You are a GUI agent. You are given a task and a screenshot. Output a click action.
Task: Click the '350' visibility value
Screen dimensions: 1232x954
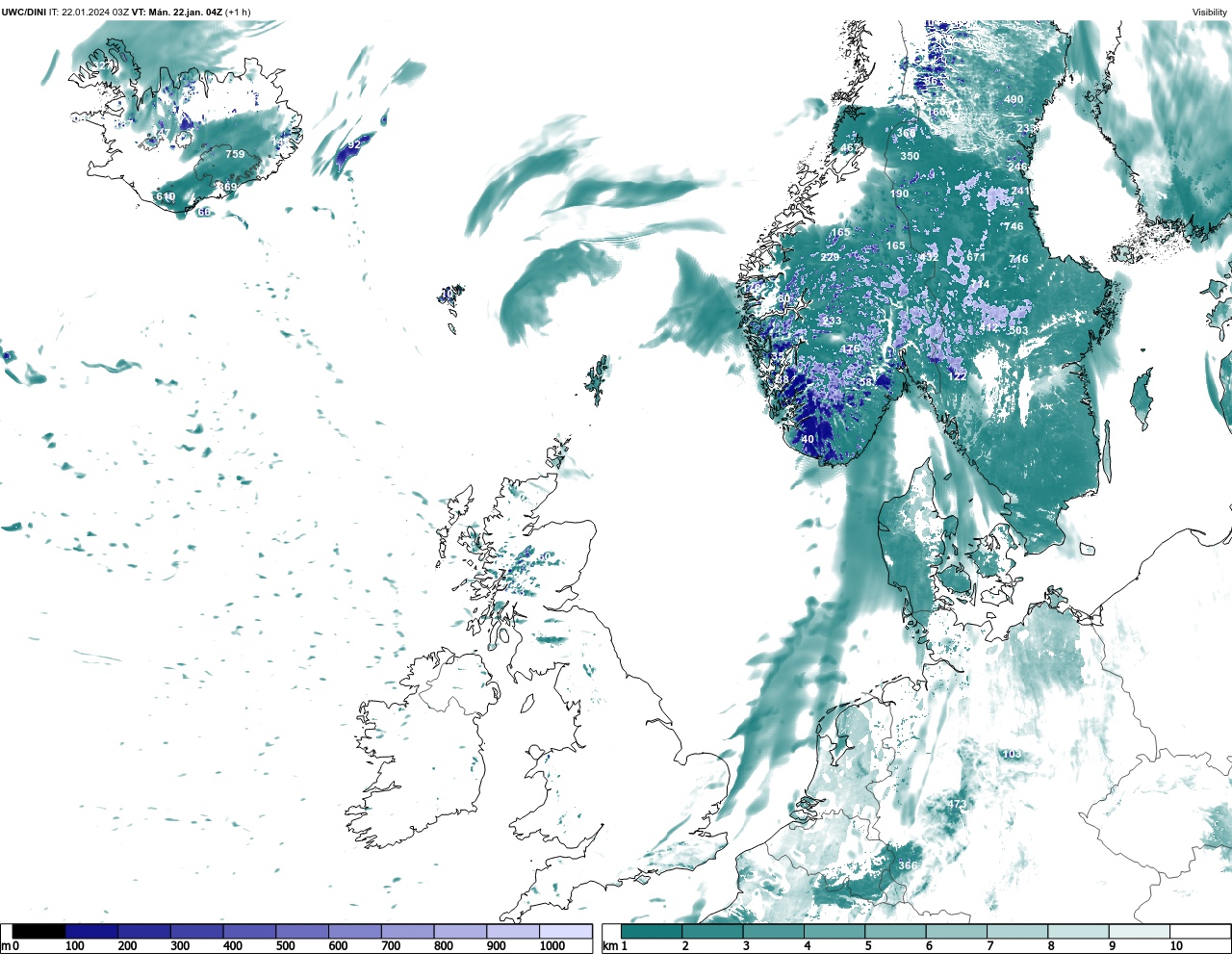point(910,156)
